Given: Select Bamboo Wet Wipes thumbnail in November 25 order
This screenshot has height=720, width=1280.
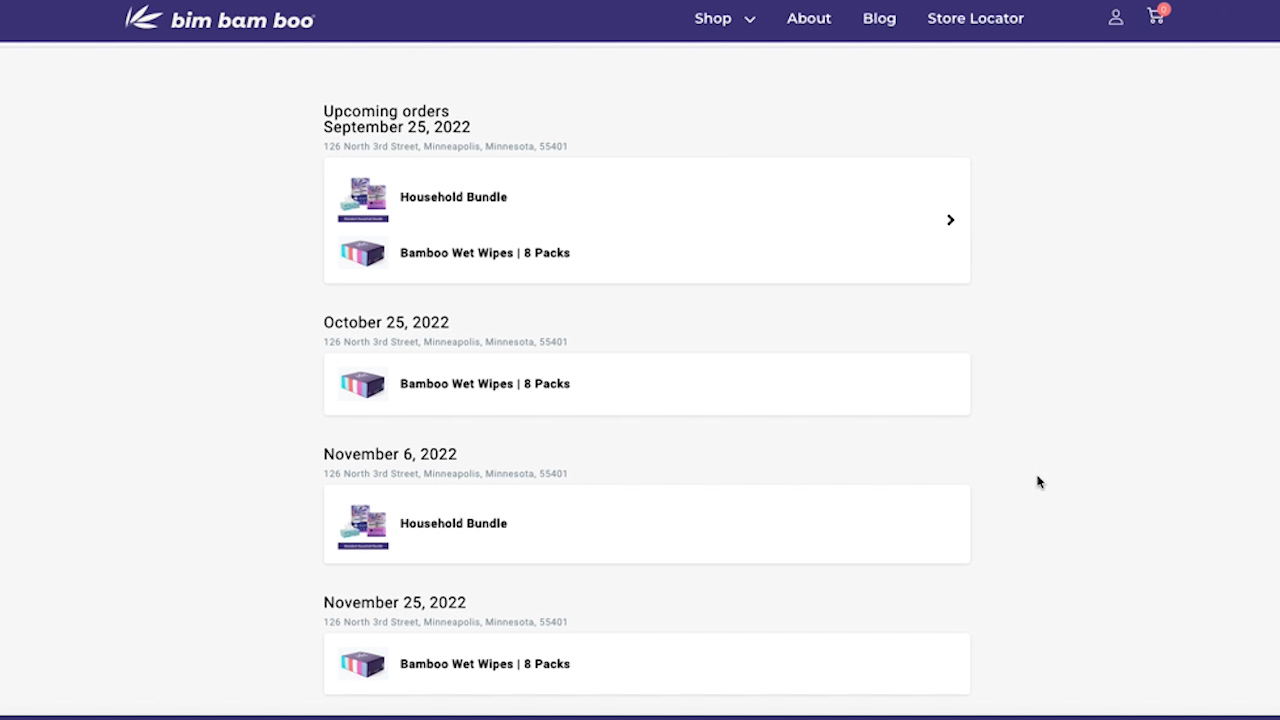Looking at the screenshot, I should coord(363,664).
